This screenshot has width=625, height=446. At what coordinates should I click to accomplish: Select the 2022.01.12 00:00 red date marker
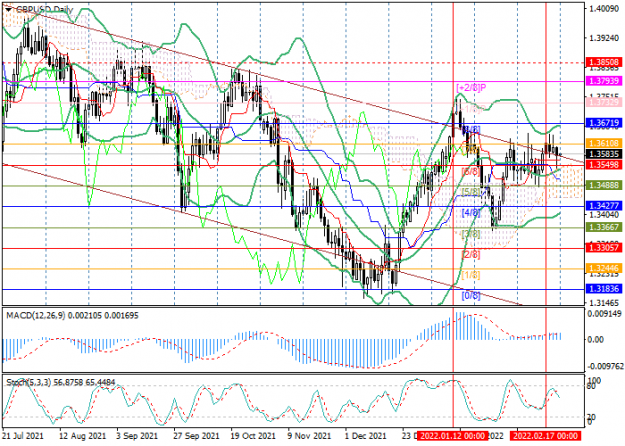click(453, 436)
